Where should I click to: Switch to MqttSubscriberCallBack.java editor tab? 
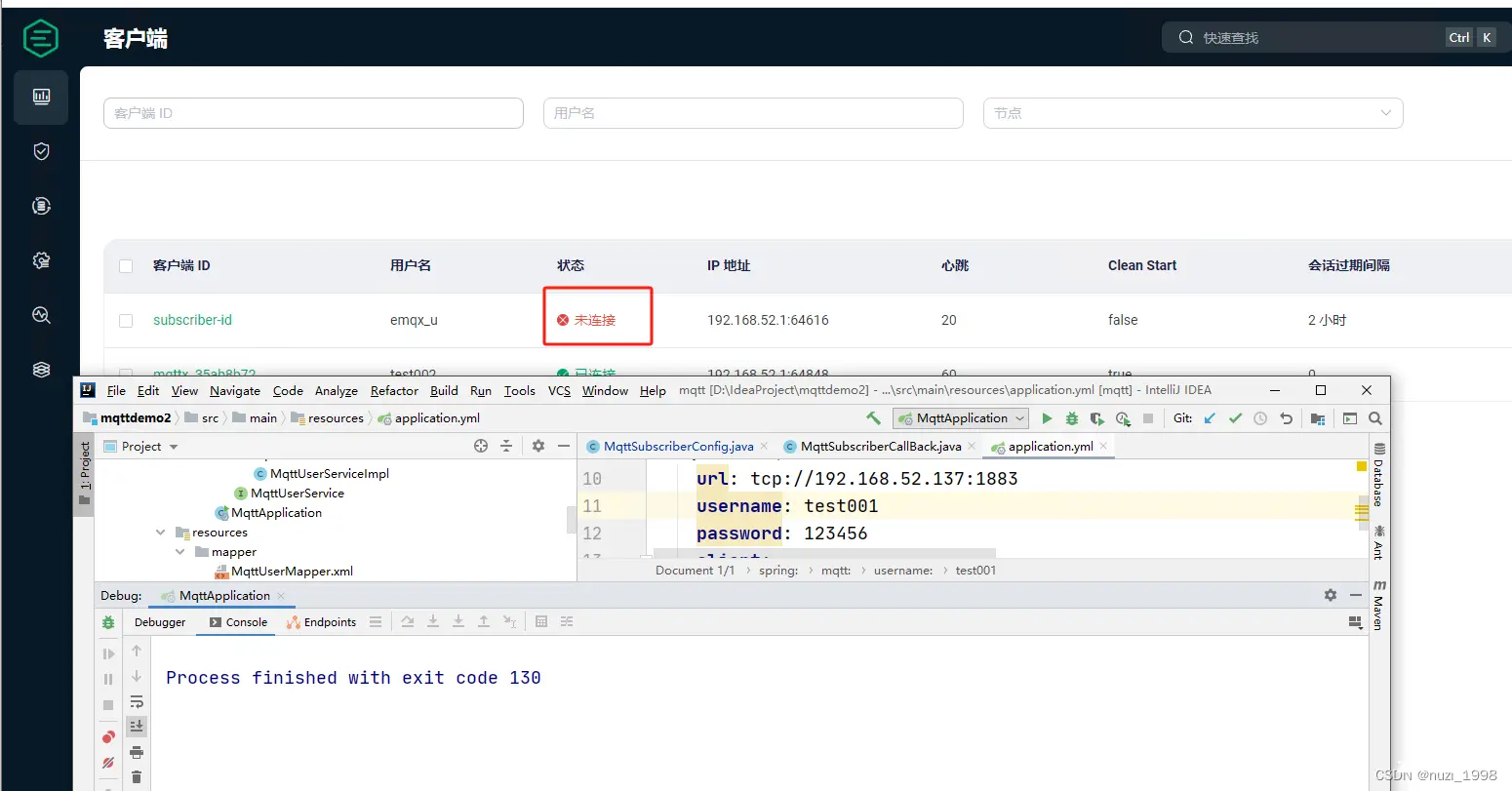[x=881, y=446]
